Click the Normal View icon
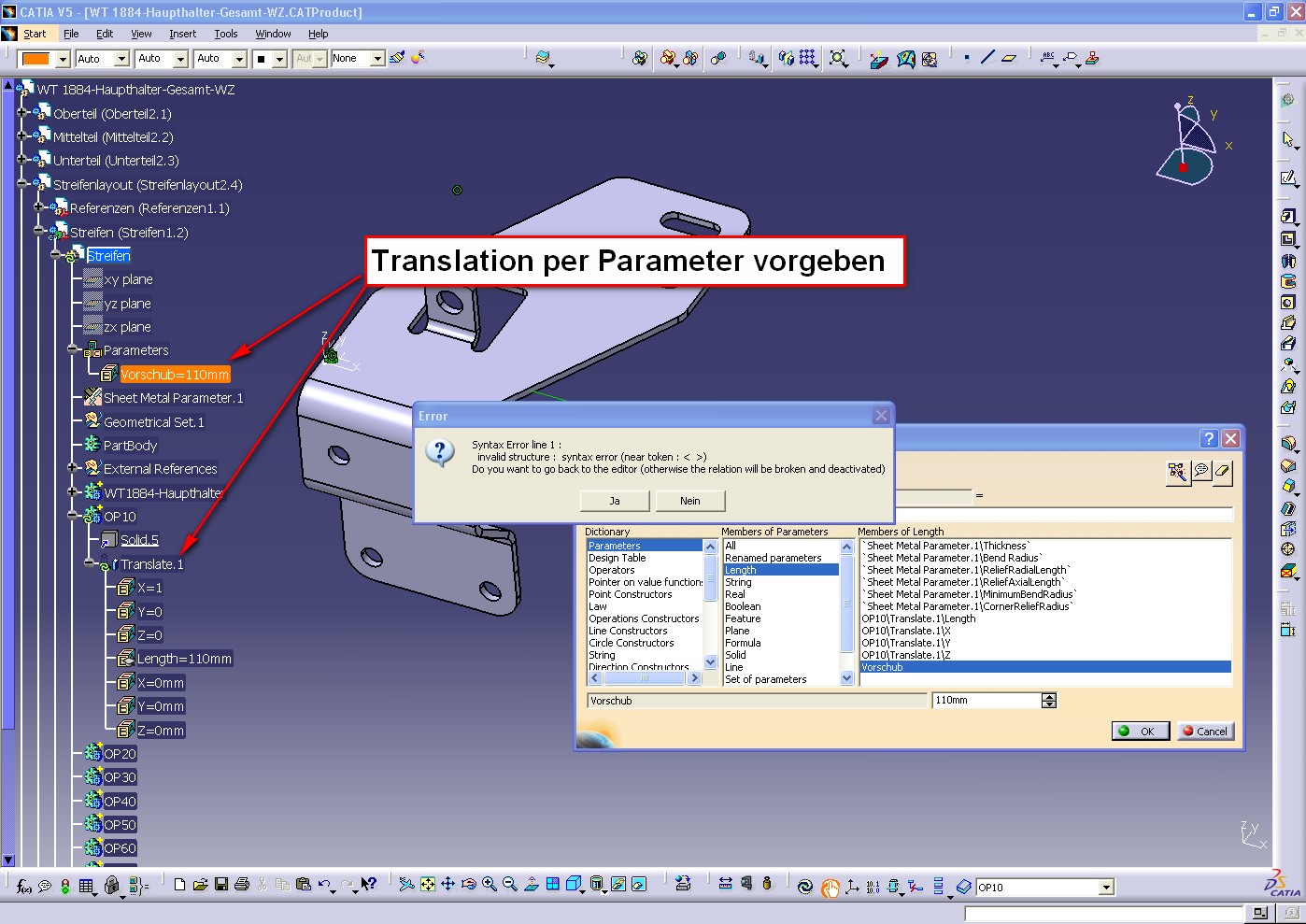 (531, 884)
